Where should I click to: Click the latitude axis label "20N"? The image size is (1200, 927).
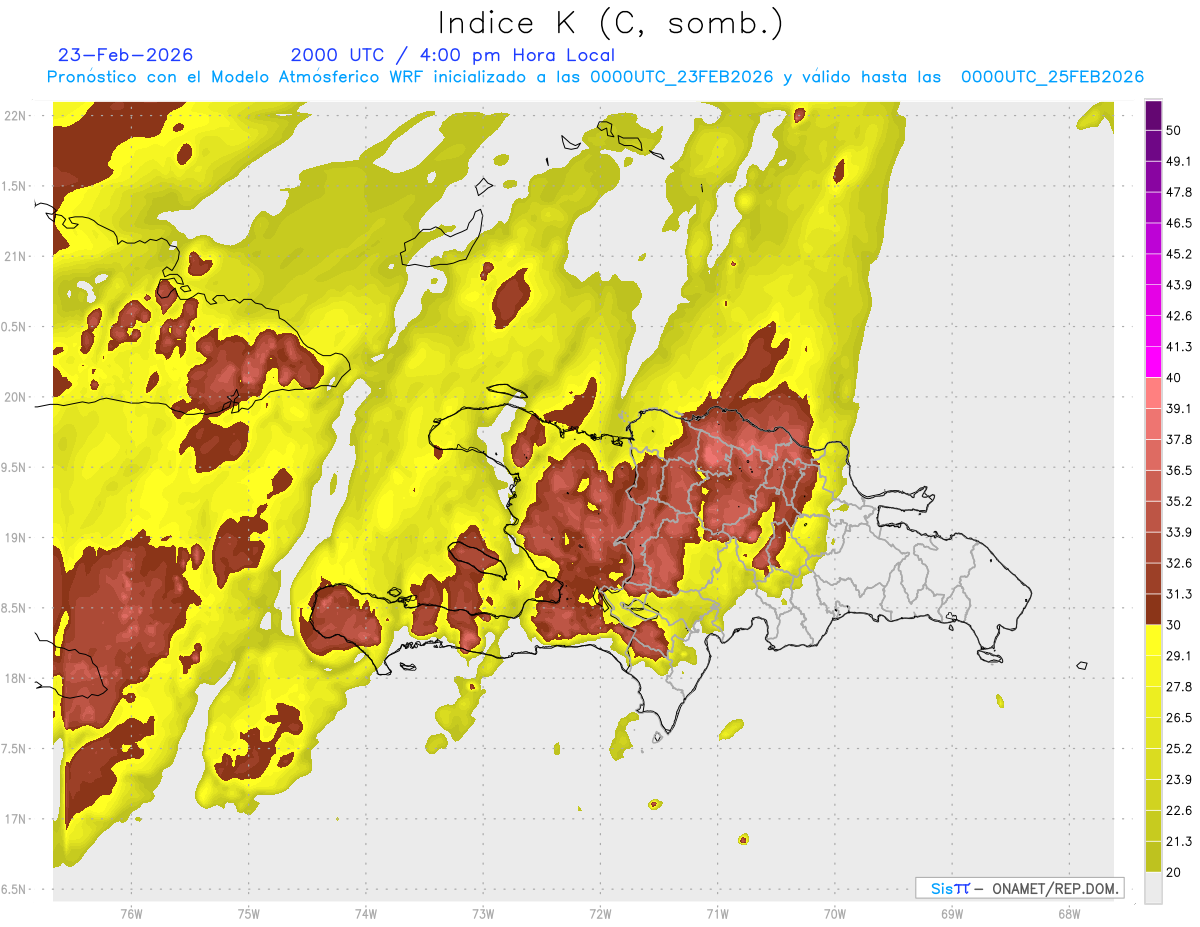point(15,397)
